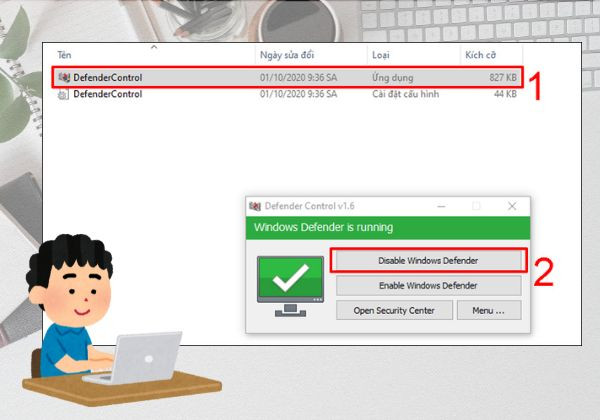600x420 pixels.
Task: Click the sort arrow above Tên column
Action: (154, 47)
